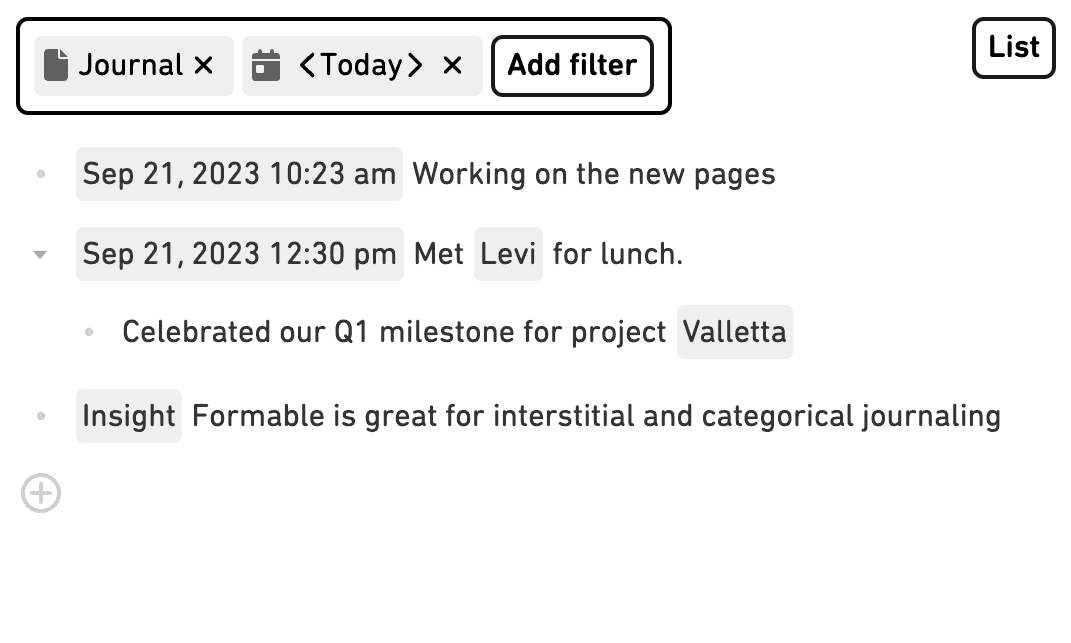This screenshot has height=643, width=1071.
Task: Switch the view using the List button
Action: coord(1013,47)
